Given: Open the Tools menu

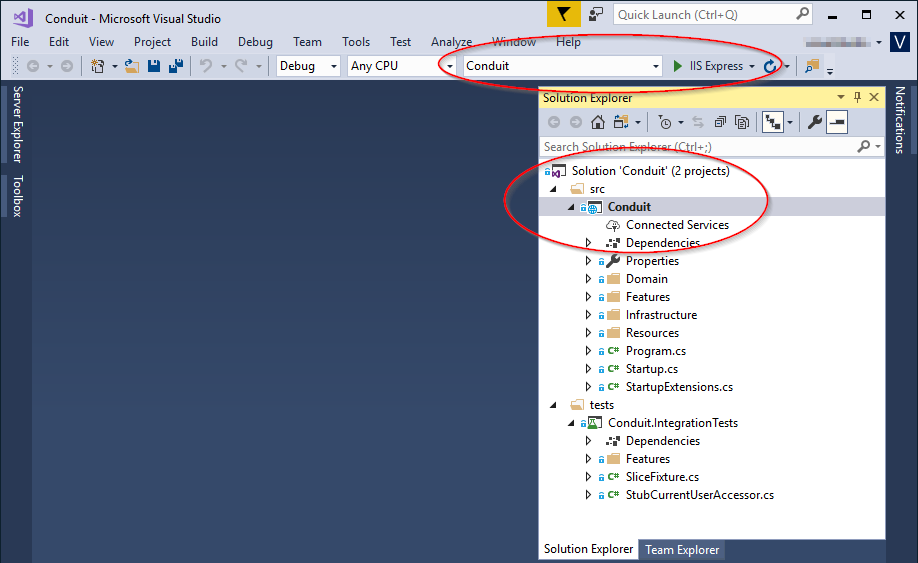Looking at the screenshot, I should (356, 42).
